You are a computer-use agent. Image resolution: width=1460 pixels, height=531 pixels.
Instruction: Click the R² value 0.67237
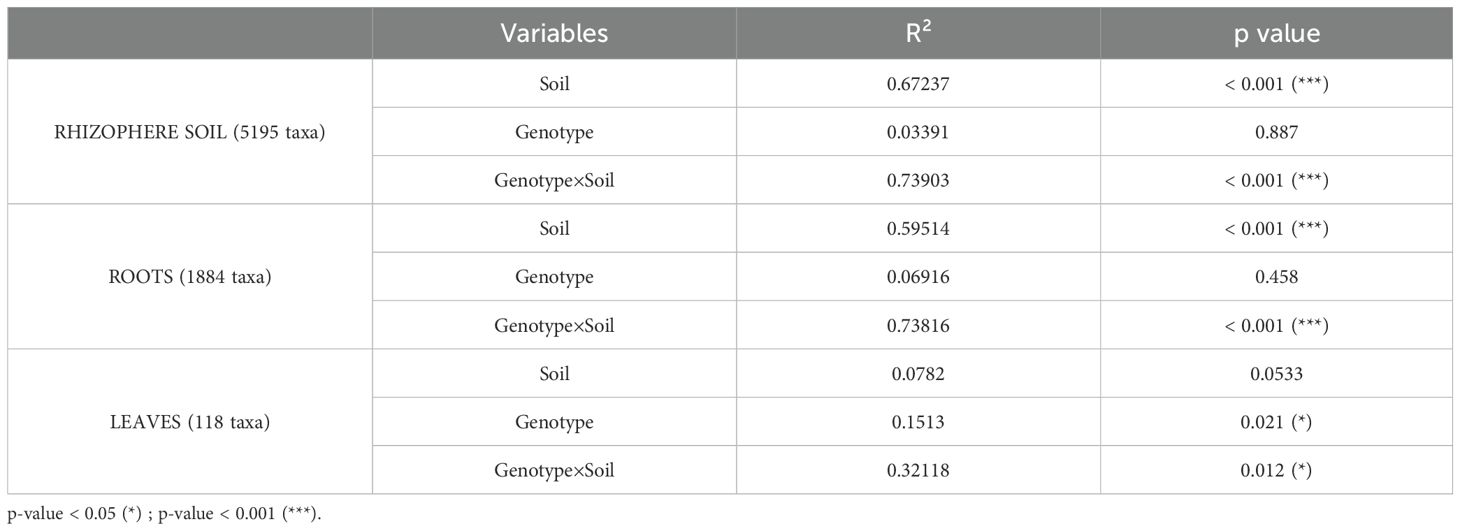point(918,84)
